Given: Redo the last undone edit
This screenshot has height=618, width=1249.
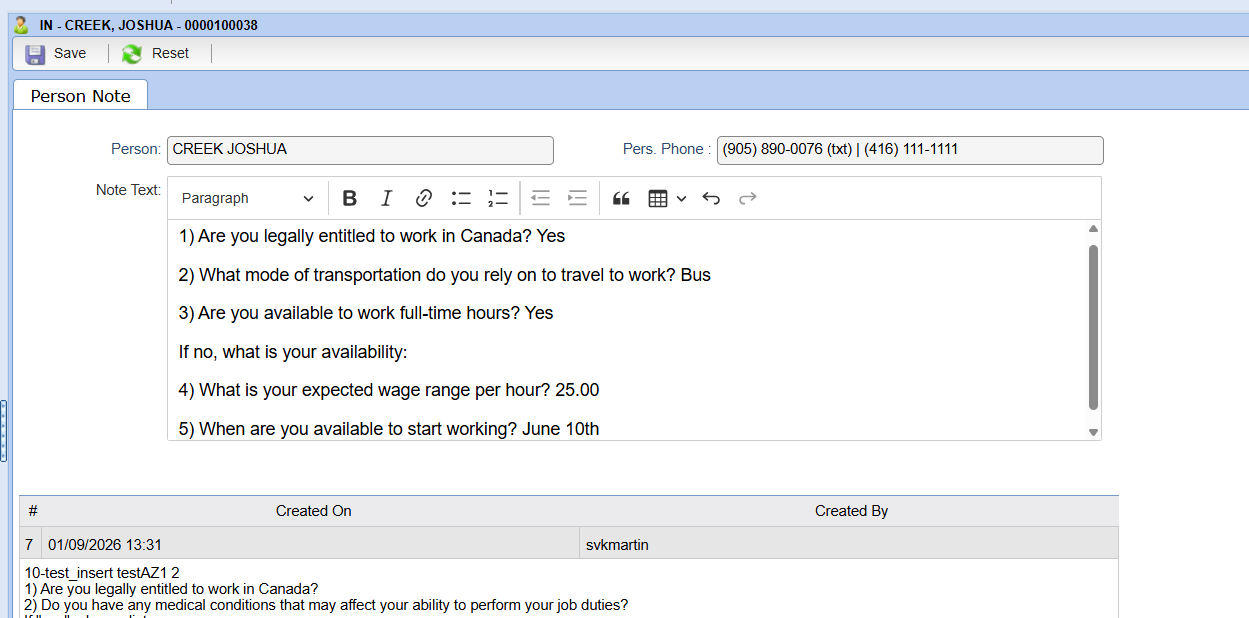Looking at the screenshot, I should pyautogui.click(x=747, y=198).
